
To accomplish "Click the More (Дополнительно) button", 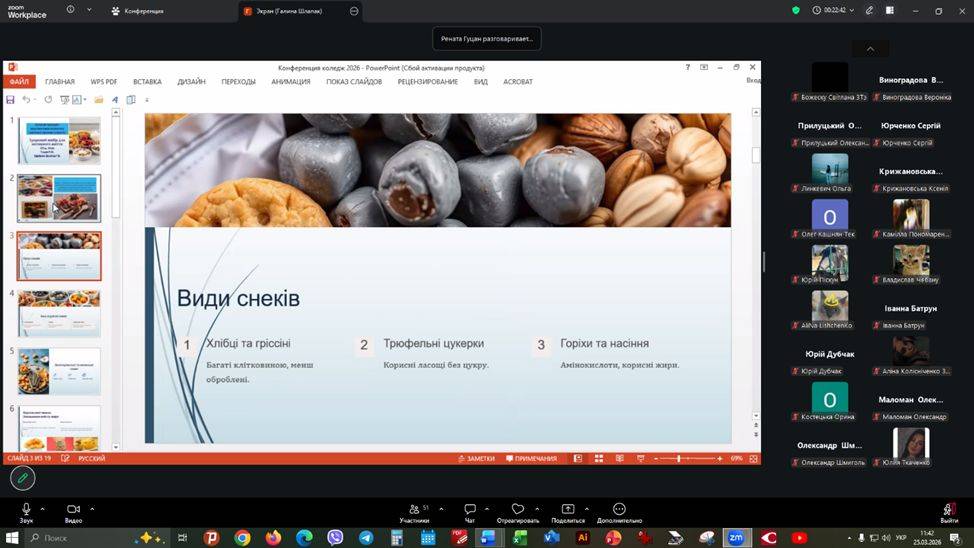I will (619, 510).
